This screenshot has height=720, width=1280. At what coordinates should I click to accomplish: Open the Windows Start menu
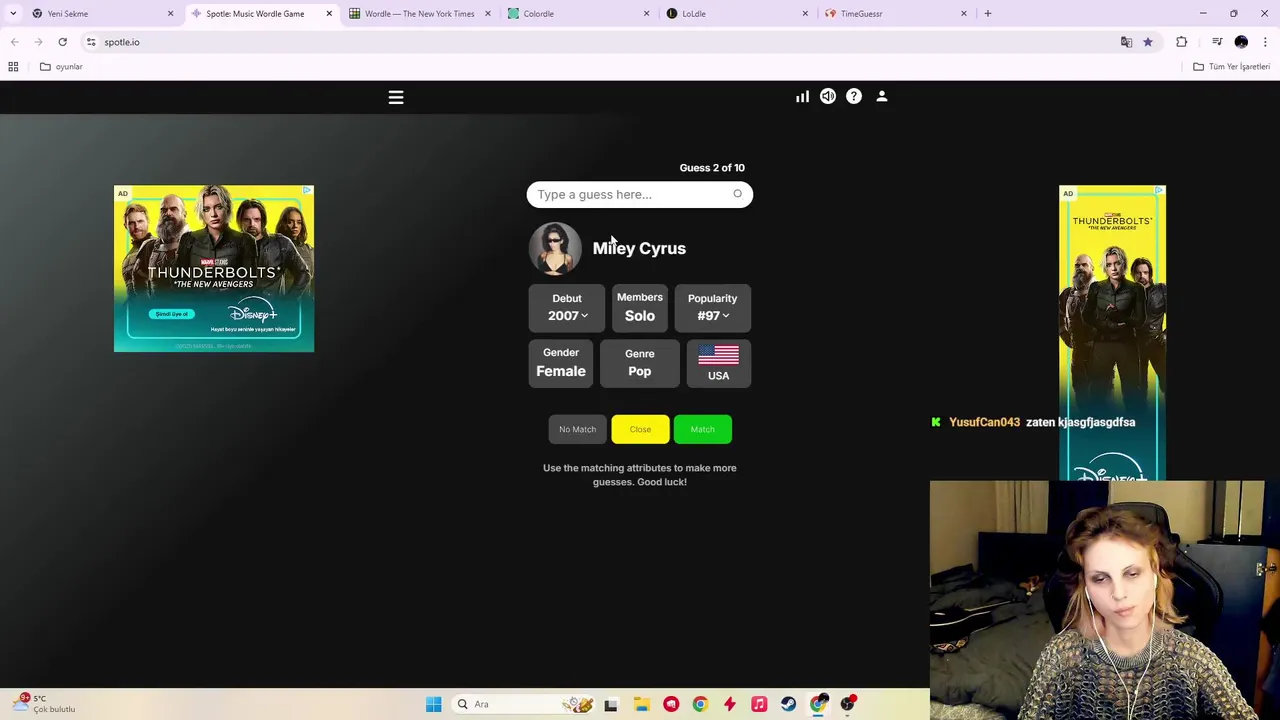(433, 704)
